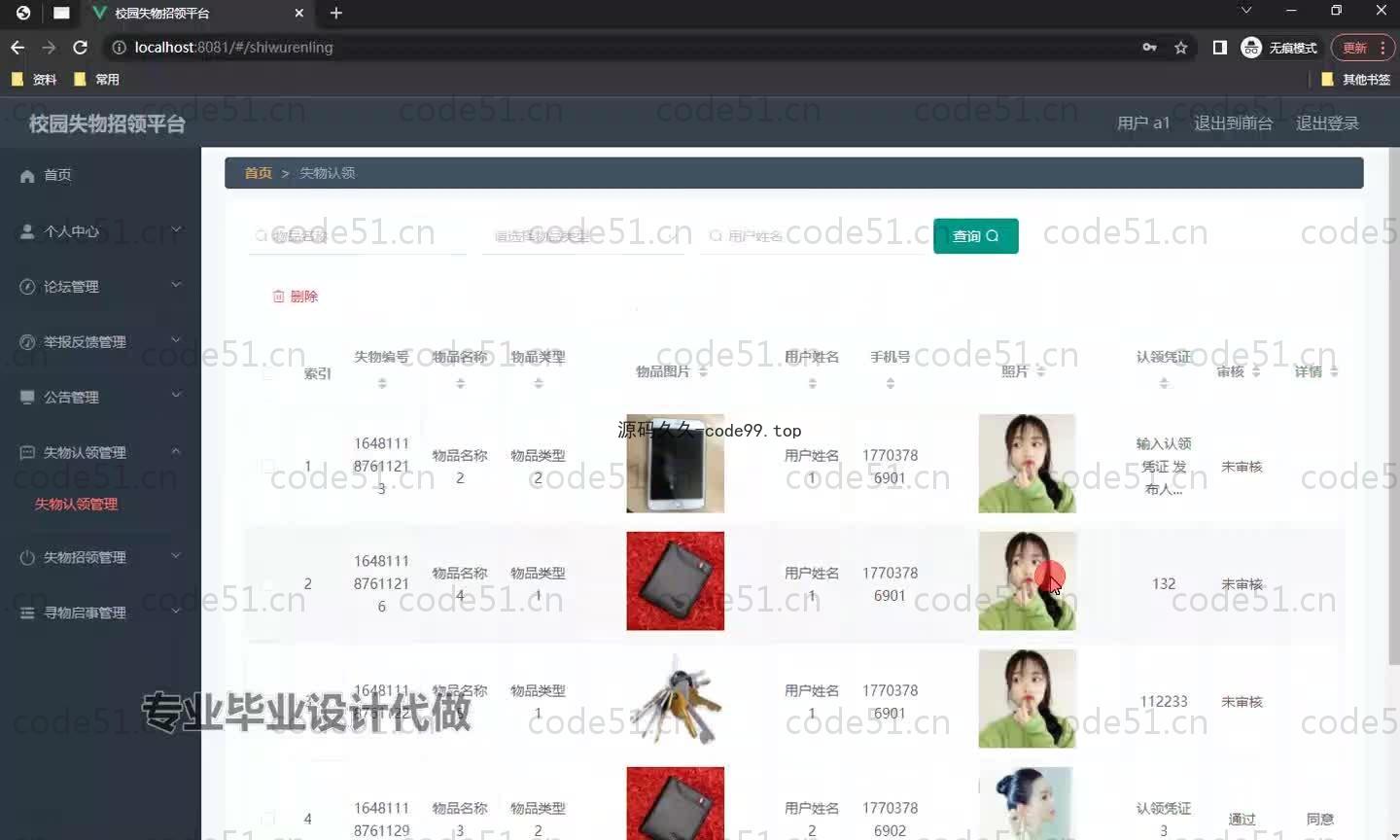Click the 物品名称 search field
This screenshot has width=1400, height=840.
coord(358,236)
